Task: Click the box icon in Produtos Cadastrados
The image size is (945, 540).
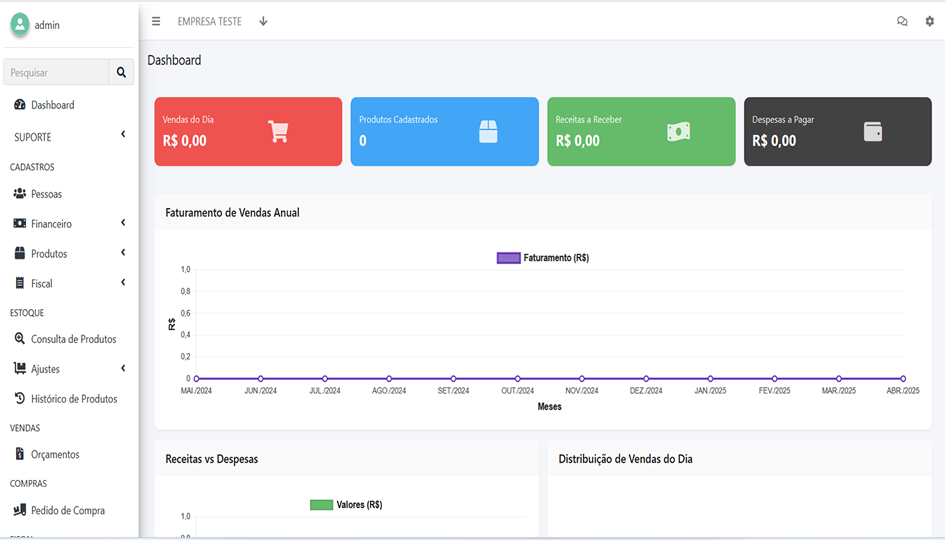Action: pos(488,131)
